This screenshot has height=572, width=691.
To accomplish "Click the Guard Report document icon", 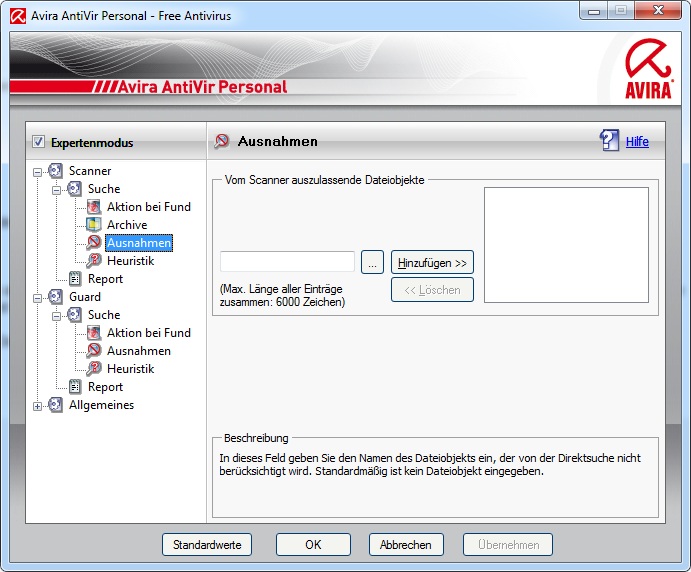I will (x=75, y=387).
